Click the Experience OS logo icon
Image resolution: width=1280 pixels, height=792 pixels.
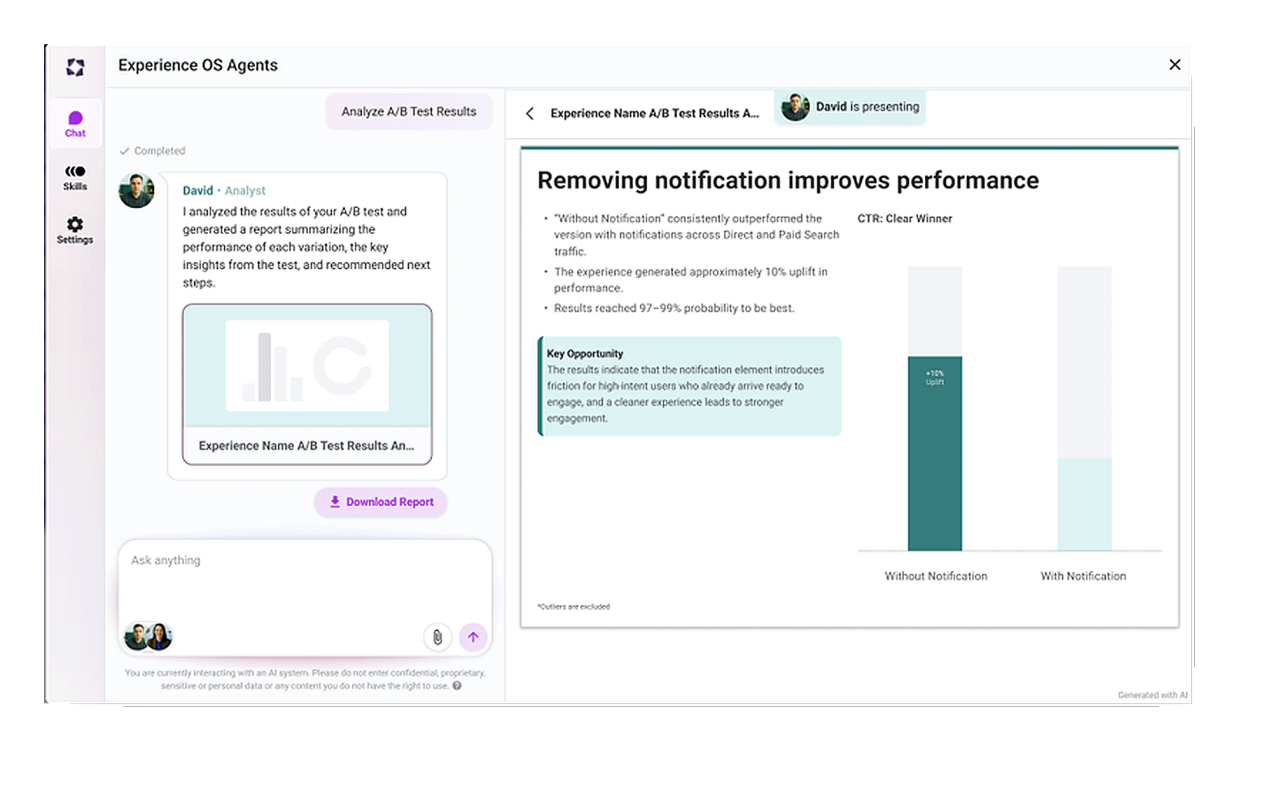tap(75, 67)
